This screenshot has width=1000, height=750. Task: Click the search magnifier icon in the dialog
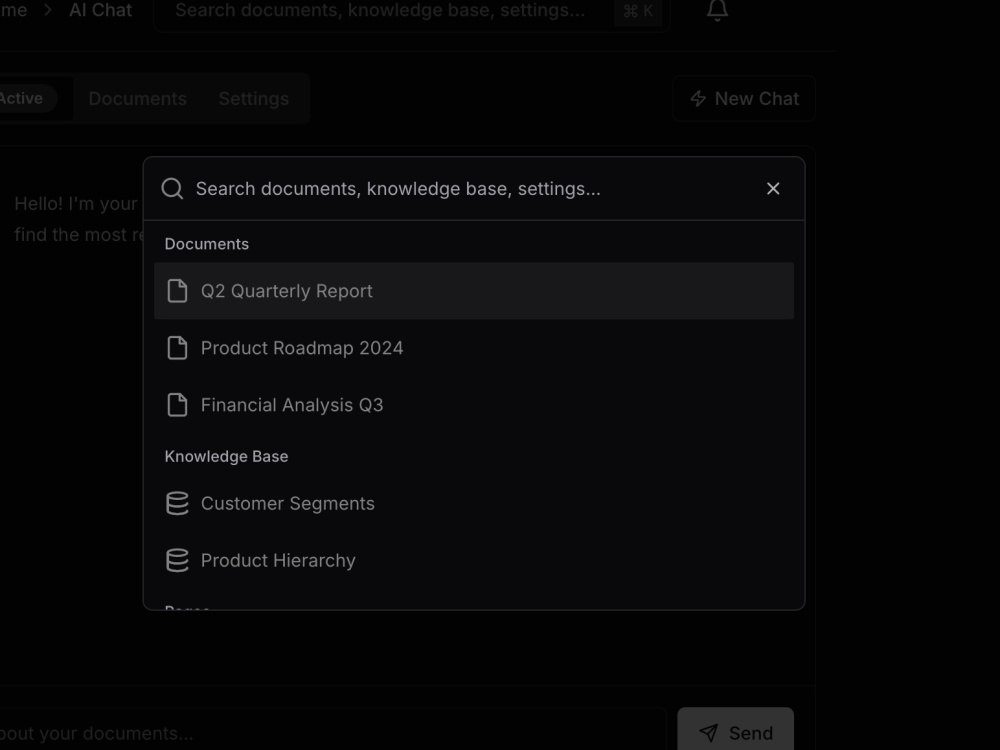pos(172,189)
